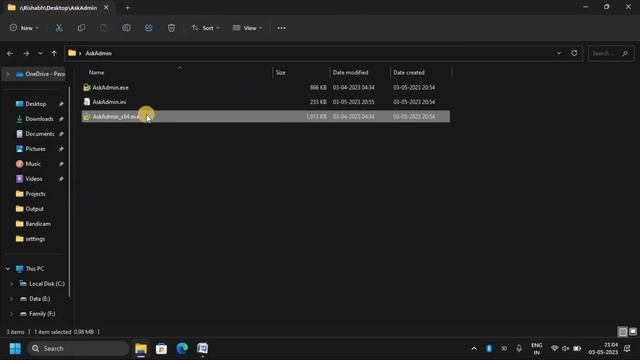Open the New dropdown menu
Viewport: 640px width, 360px height.
[24, 28]
